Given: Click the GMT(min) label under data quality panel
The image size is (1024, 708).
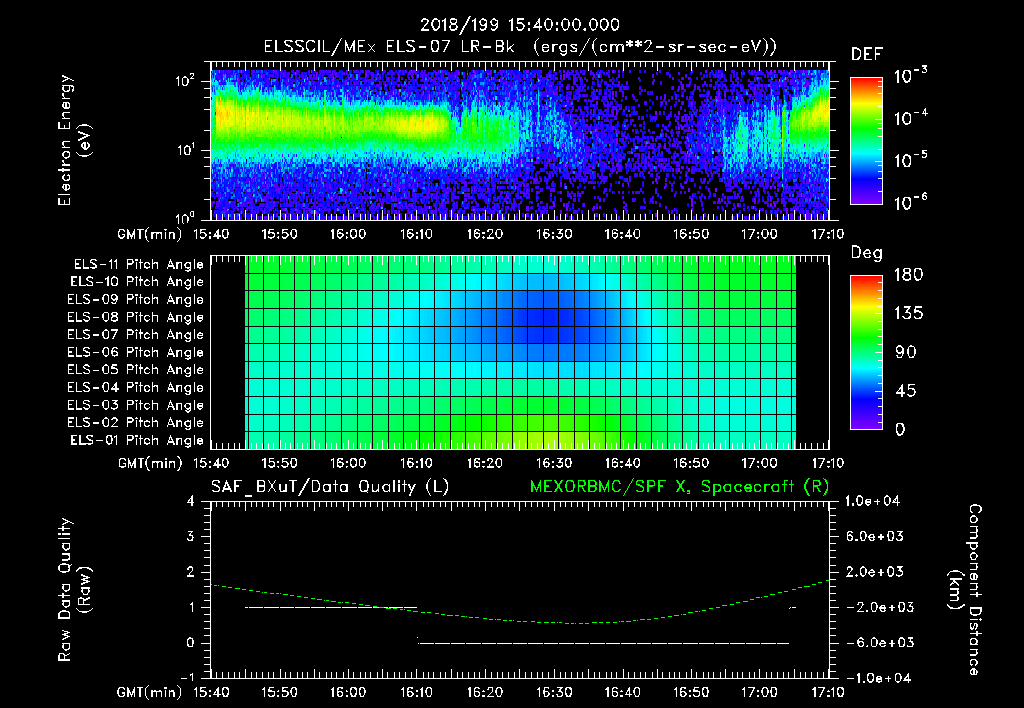Looking at the screenshot, I should (x=150, y=692).
